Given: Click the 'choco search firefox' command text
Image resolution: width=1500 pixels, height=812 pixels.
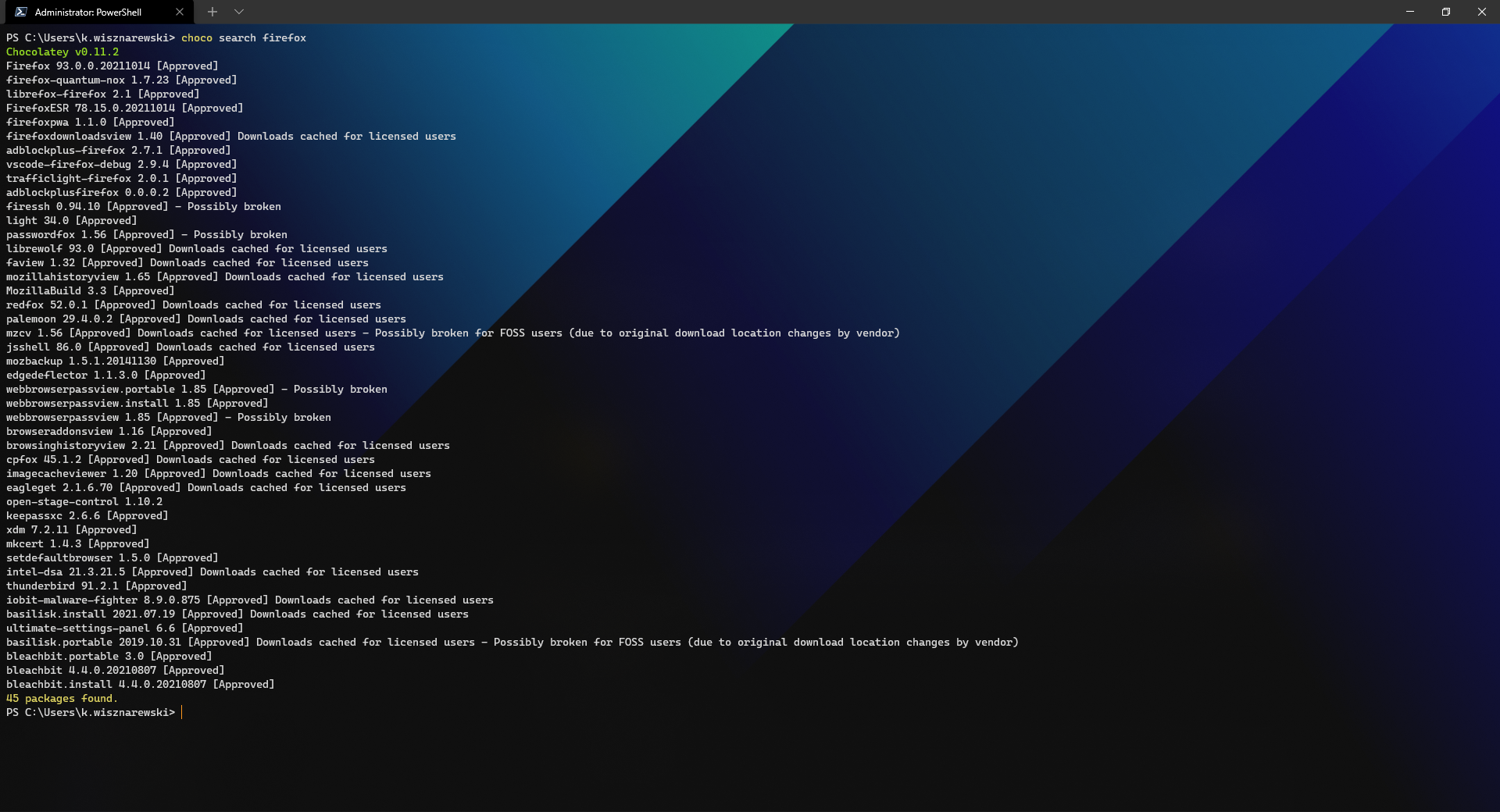Looking at the screenshot, I should (x=244, y=37).
